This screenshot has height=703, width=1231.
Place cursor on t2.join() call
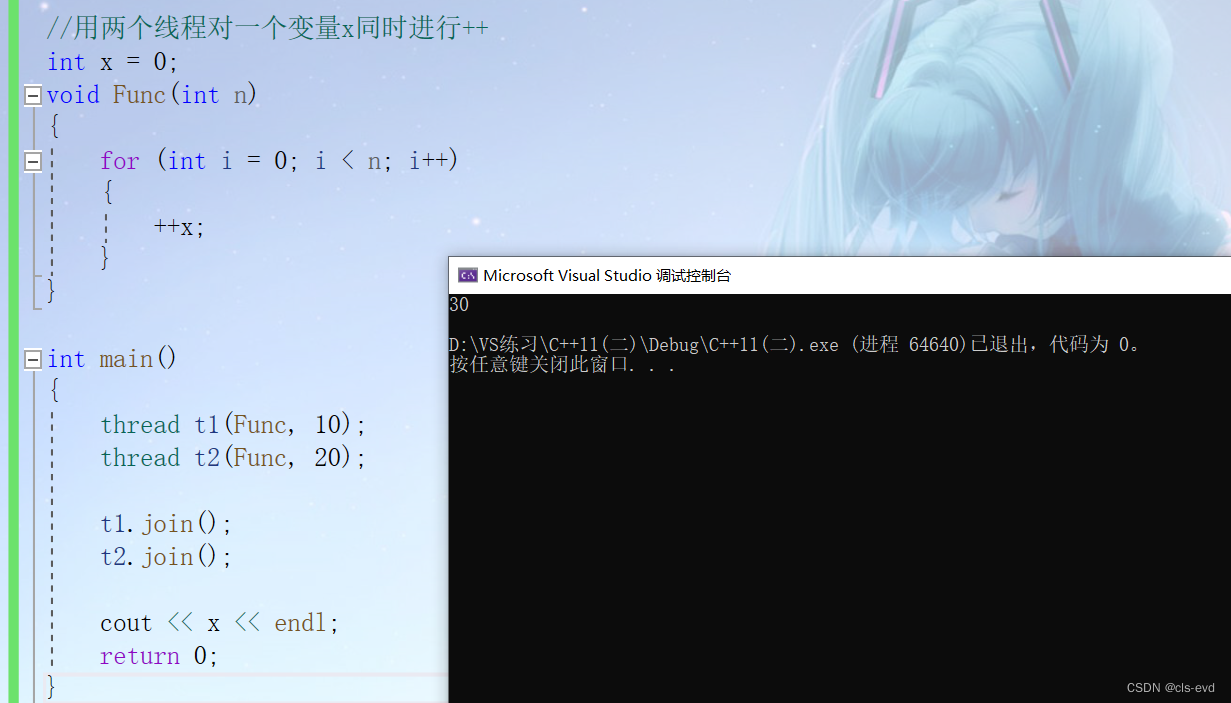pyautogui.click(x=166, y=557)
